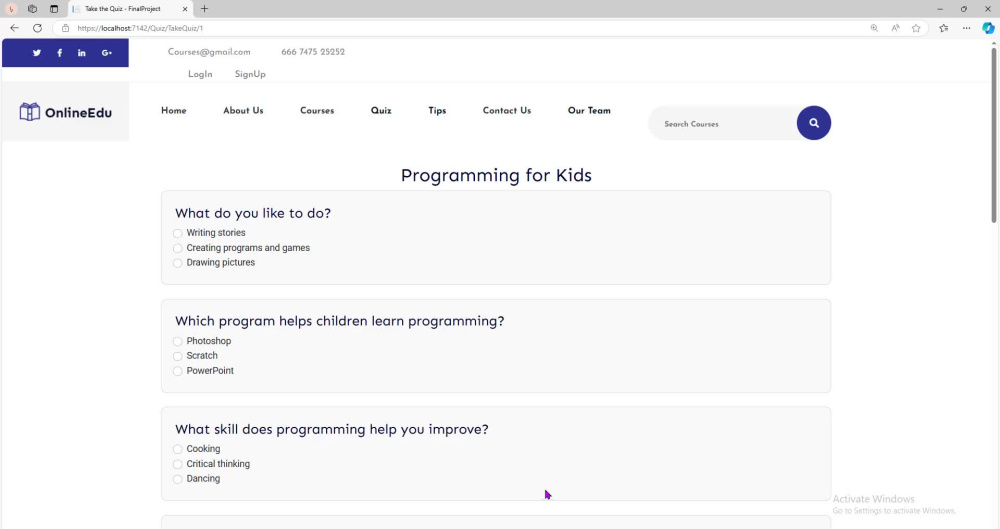
Task: Click the LogIn link
Action: click(x=200, y=74)
